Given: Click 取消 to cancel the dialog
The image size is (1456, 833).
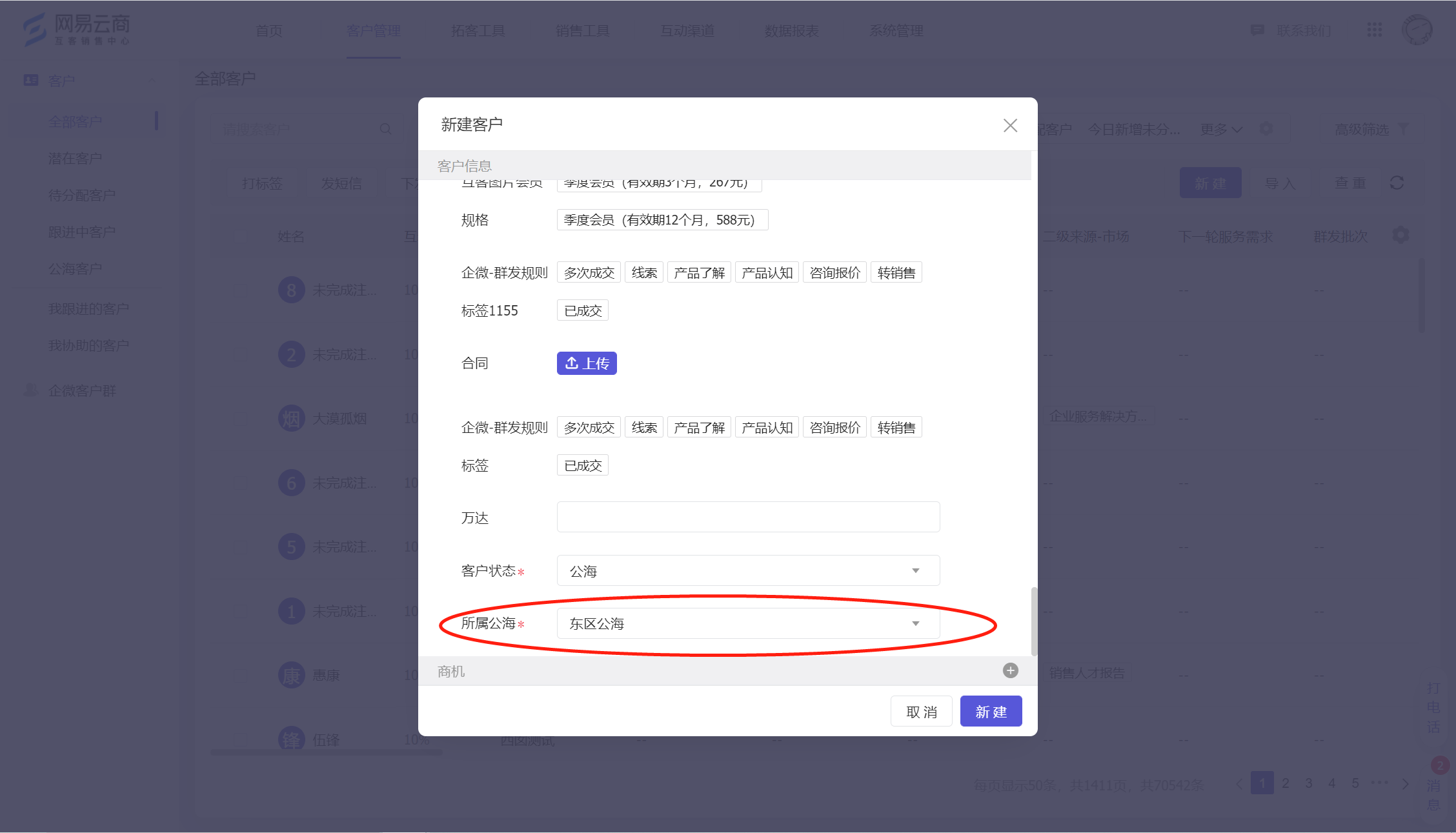Looking at the screenshot, I should (x=921, y=711).
